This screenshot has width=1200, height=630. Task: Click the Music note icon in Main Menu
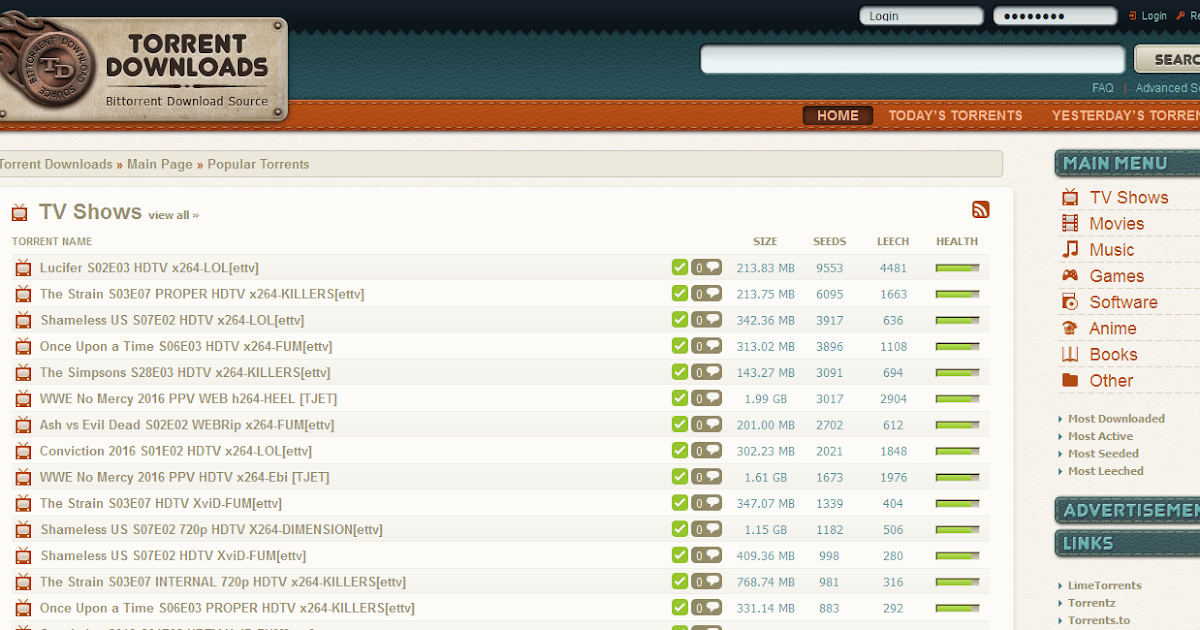point(1070,249)
